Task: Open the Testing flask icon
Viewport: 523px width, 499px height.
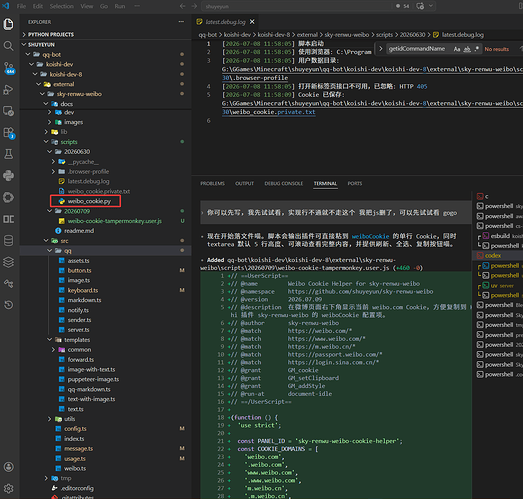Action: 8,154
